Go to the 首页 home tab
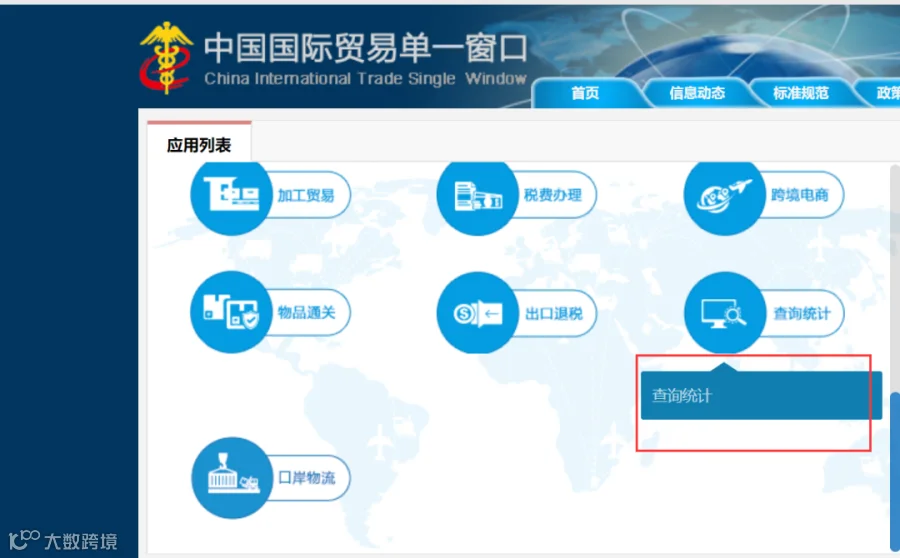The width and height of the screenshot is (900, 558). coord(585,93)
